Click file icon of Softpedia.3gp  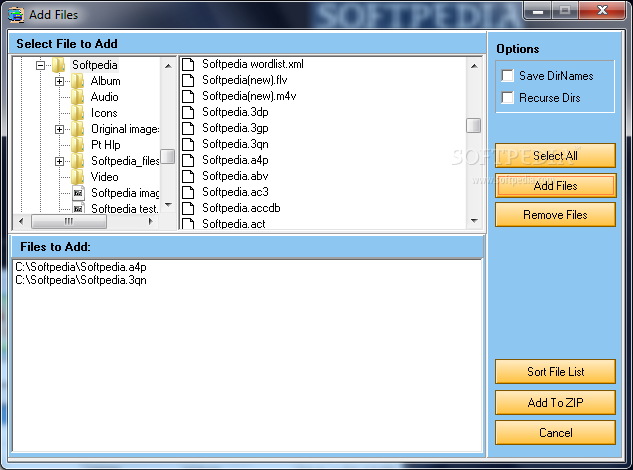click(x=188, y=128)
